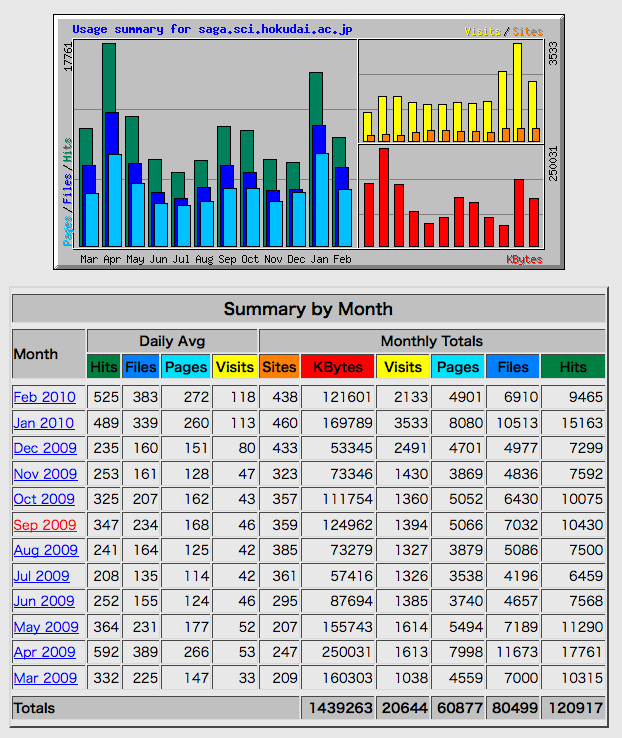Open the Aug 2009 monthly report link

pos(46,550)
